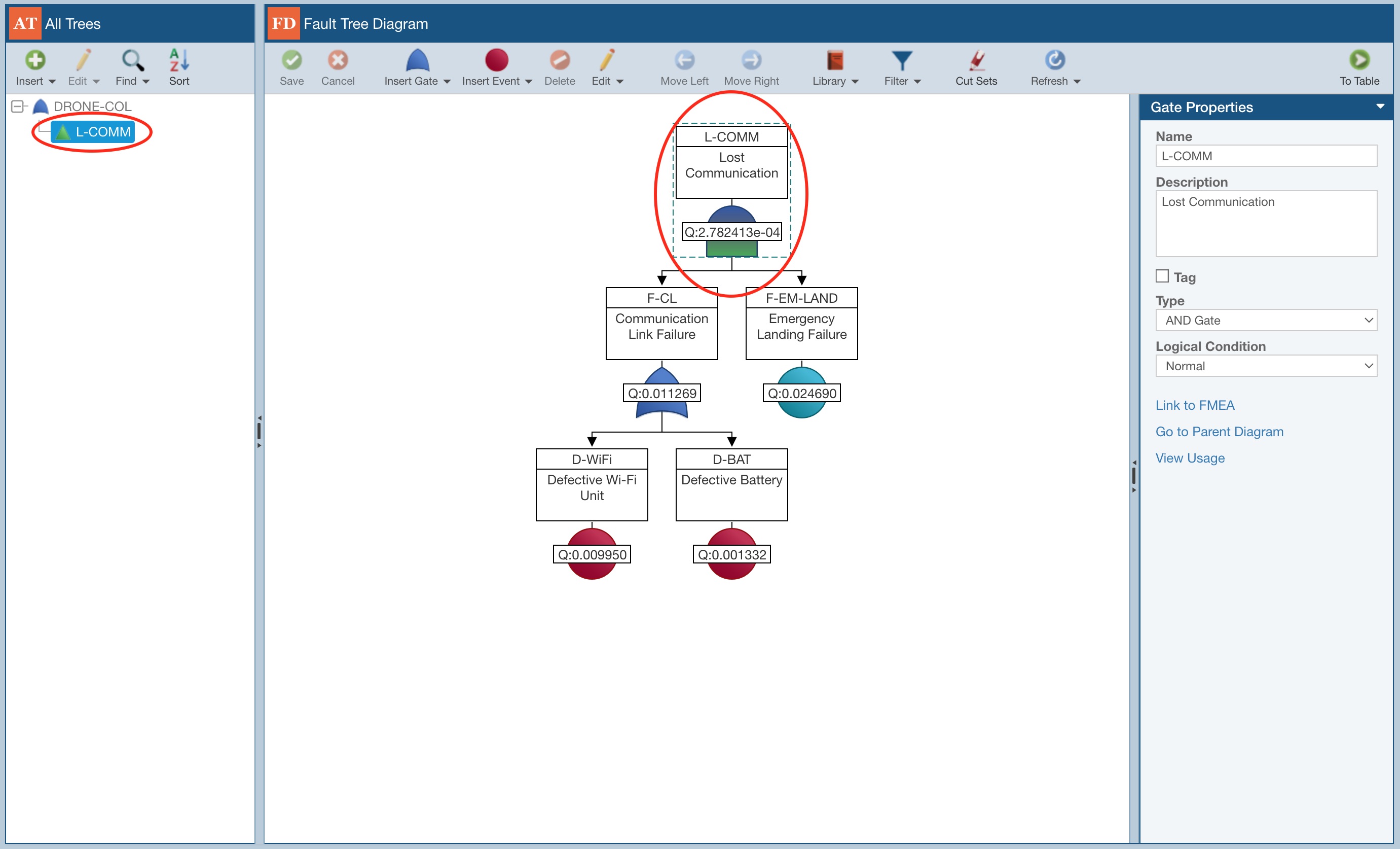Click the red Insert Event icon
This screenshot has width=1400, height=849.
coord(496,60)
